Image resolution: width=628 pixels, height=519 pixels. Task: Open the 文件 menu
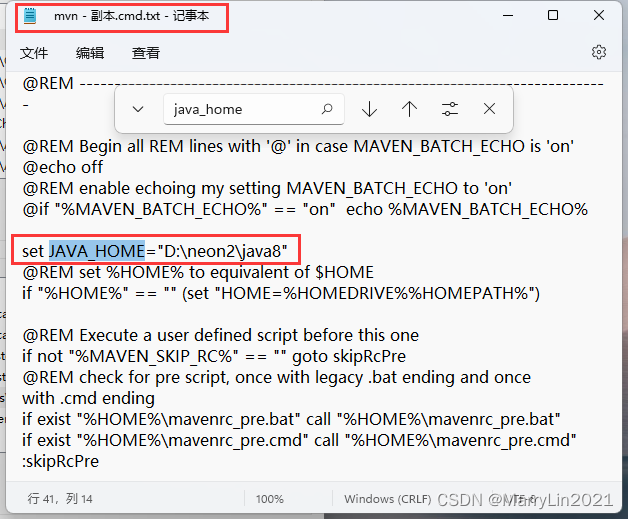pos(34,53)
